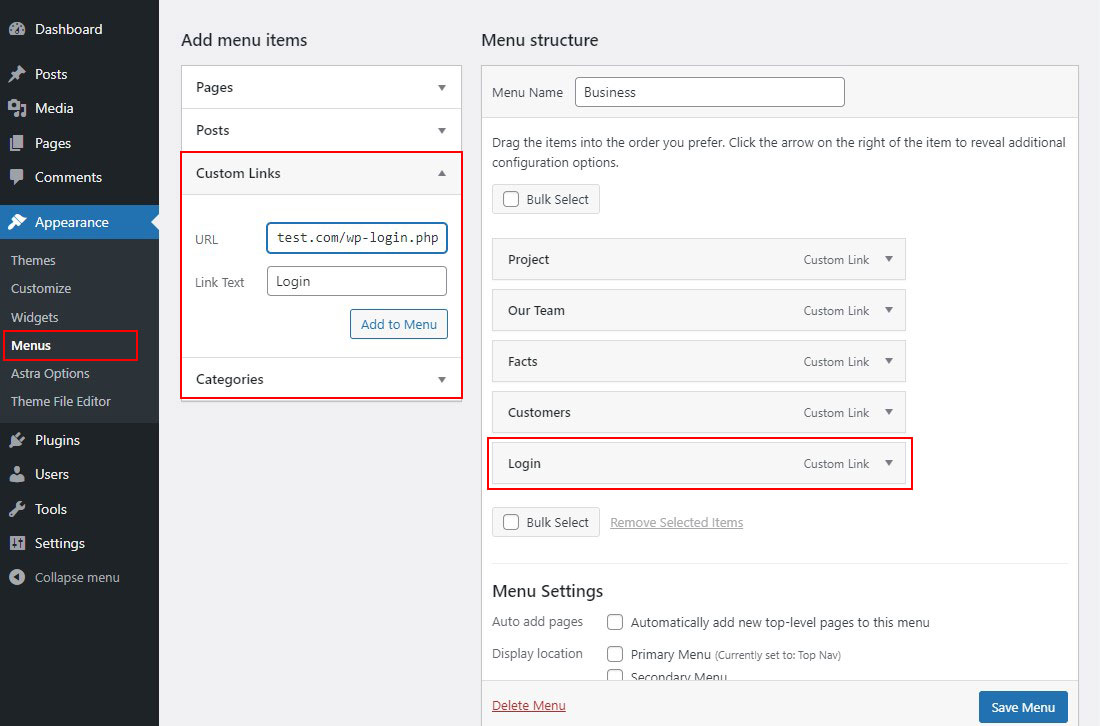Image resolution: width=1100 pixels, height=726 pixels.
Task: Check the Primary Menu display location
Action: pos(616,654)
